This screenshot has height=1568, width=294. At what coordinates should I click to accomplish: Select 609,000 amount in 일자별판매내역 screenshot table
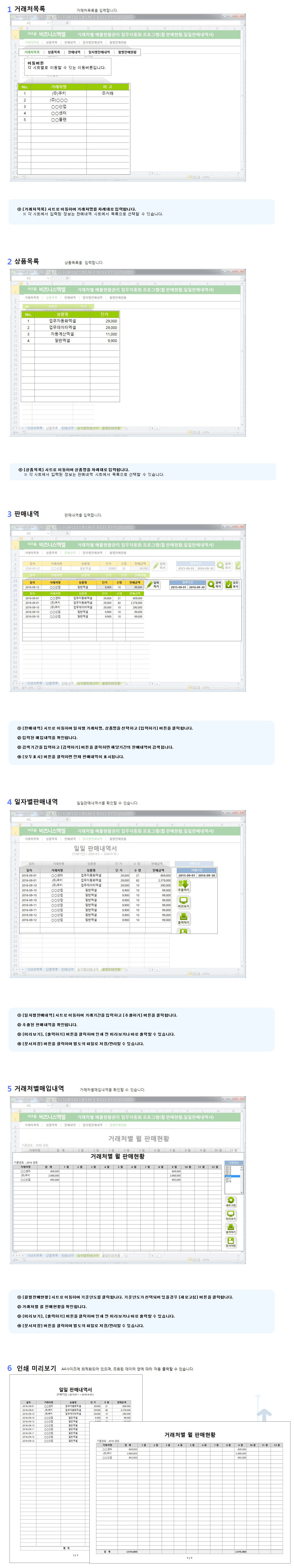158,875
